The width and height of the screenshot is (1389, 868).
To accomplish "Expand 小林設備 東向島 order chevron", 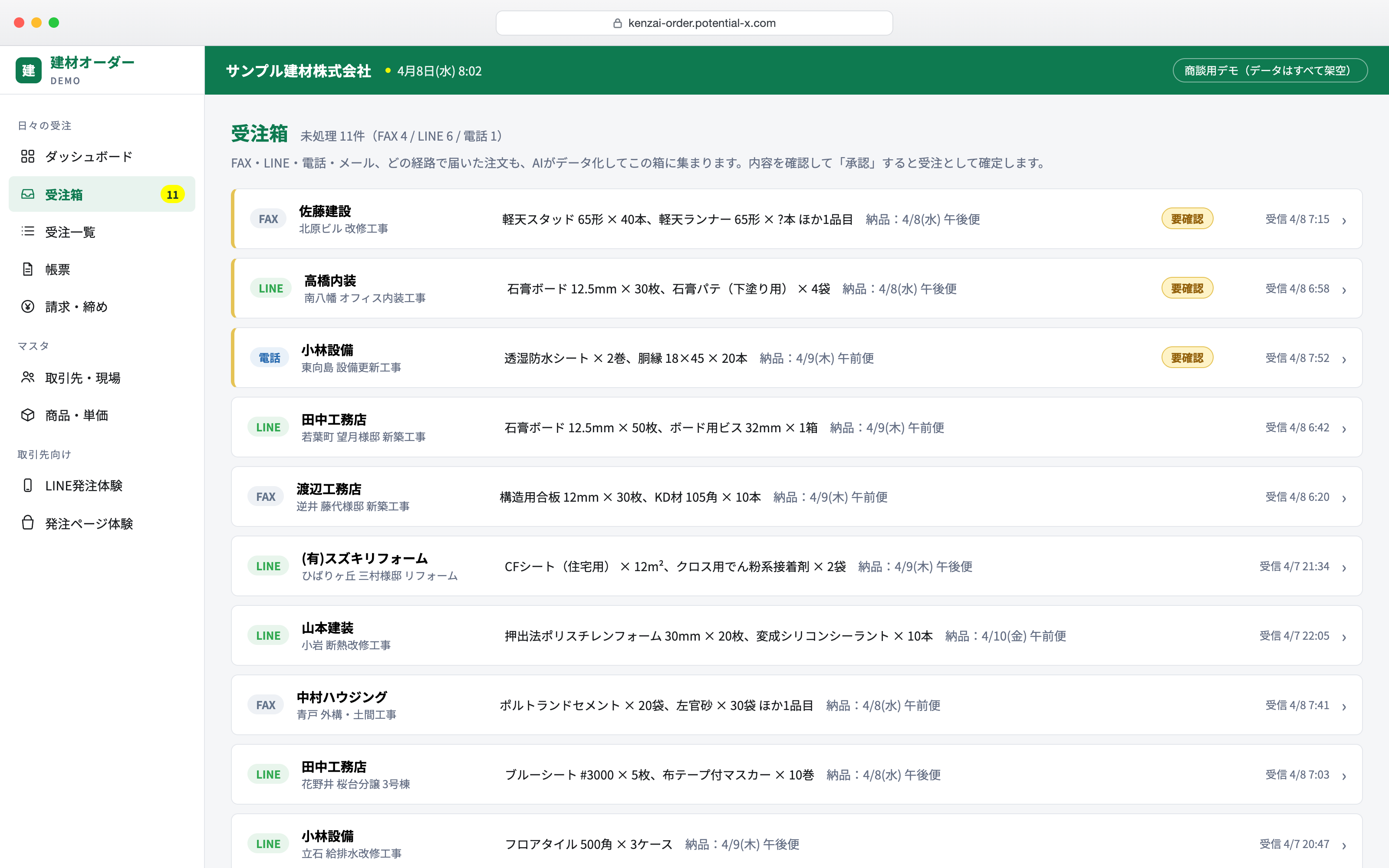I will [x=1344, y=359].
